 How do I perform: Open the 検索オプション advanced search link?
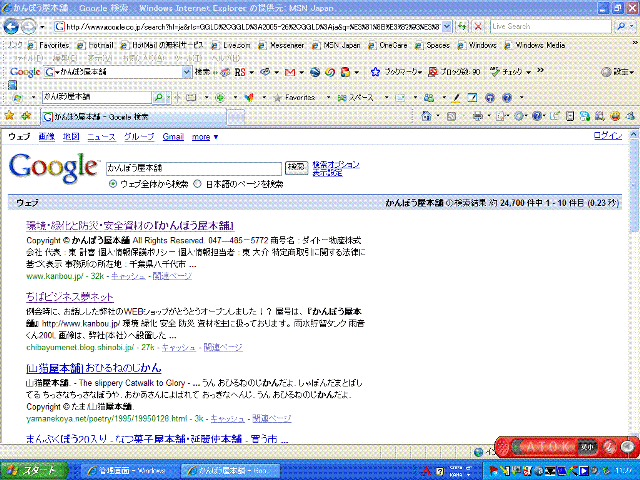pos(336,164)
